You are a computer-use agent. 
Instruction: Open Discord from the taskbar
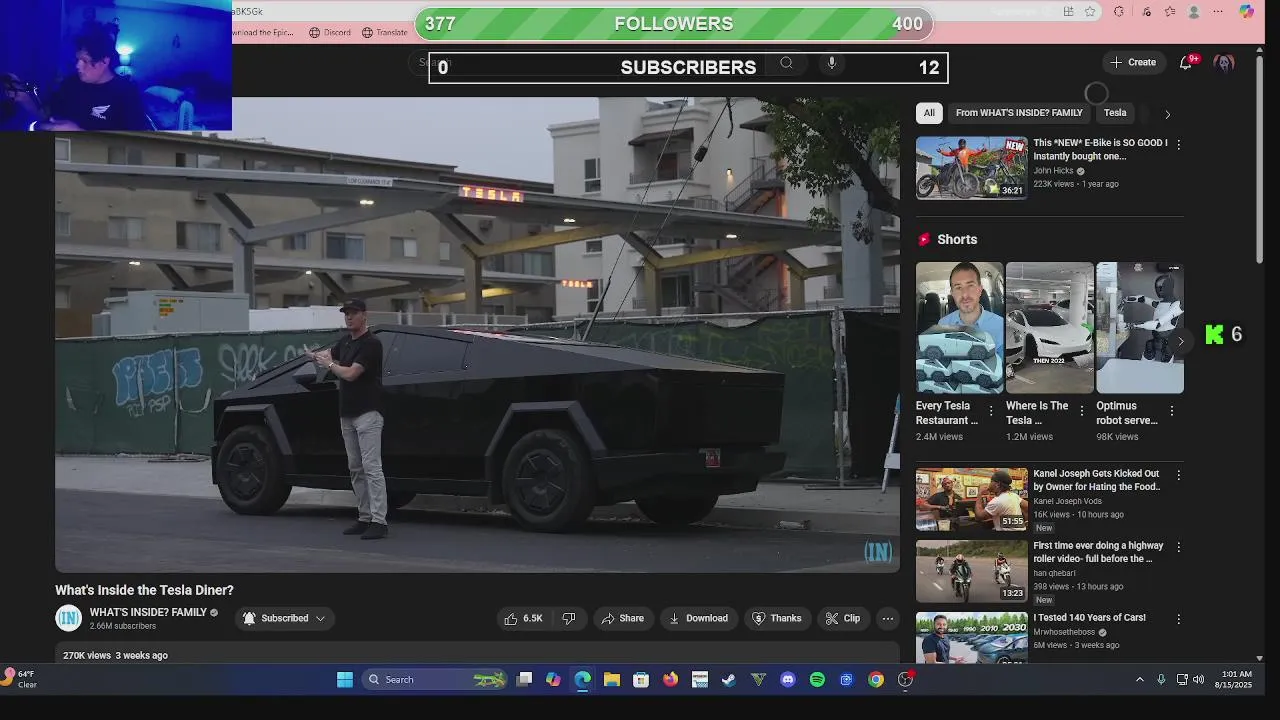pyautogui.click(x=788, y=680)
